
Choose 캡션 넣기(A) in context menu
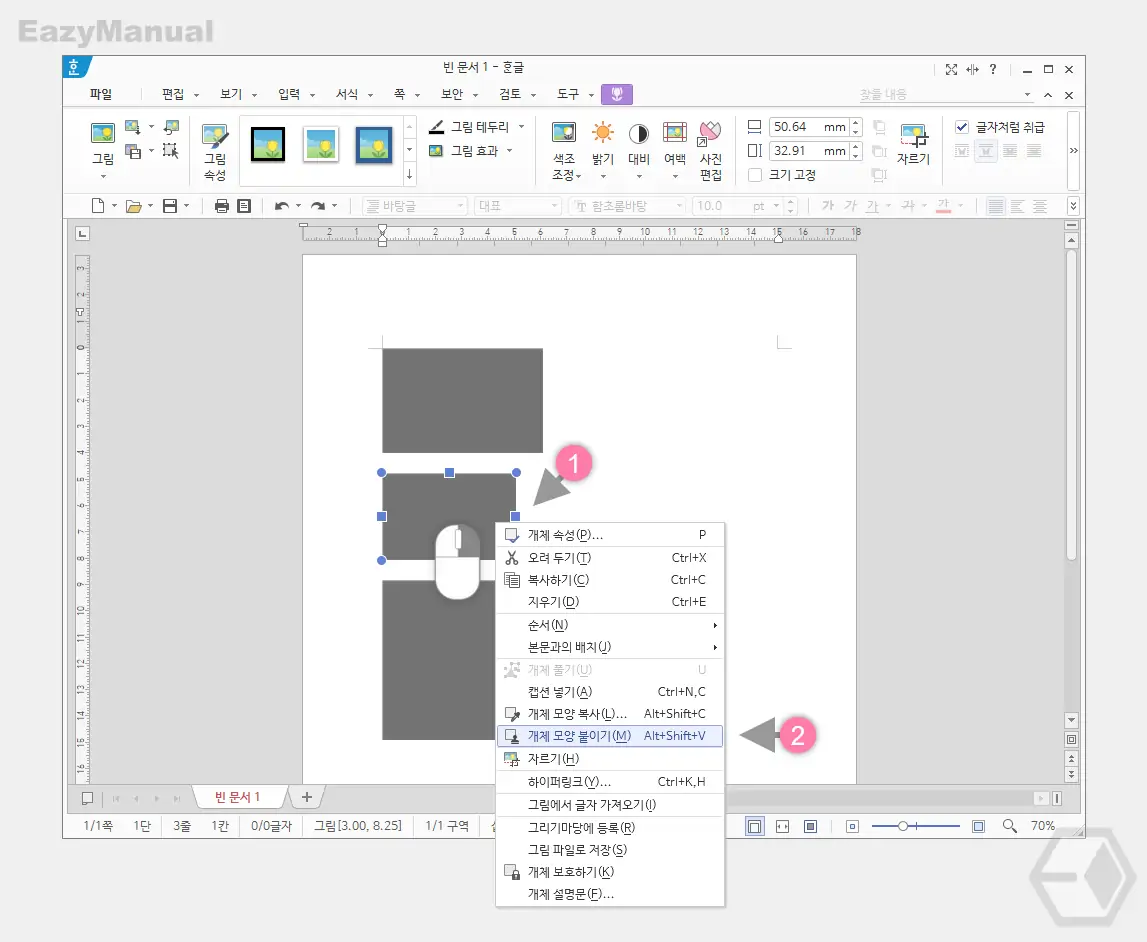coord(610,692)
